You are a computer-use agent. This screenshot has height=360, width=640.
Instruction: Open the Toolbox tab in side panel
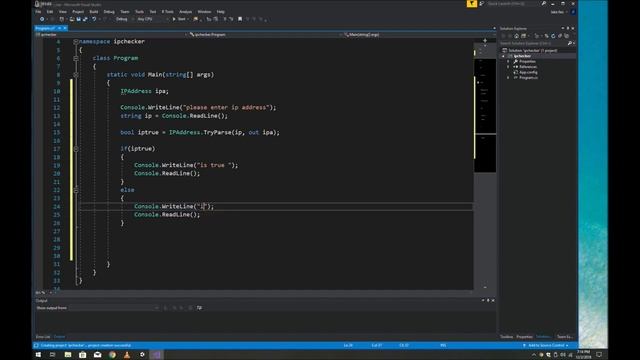click(x=507, y=337)
